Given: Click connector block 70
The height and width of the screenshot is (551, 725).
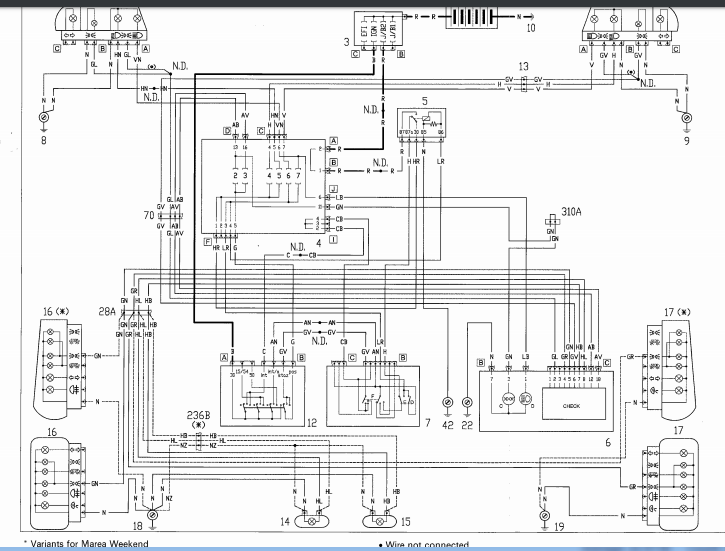Looking at the screenshot, I should tap(173, 214).
